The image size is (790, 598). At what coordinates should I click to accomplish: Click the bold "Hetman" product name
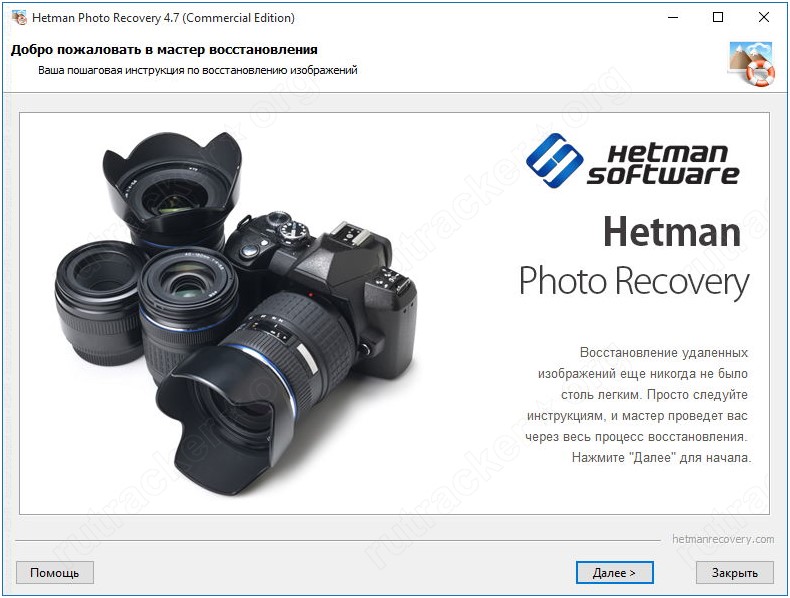click(673, 232)
